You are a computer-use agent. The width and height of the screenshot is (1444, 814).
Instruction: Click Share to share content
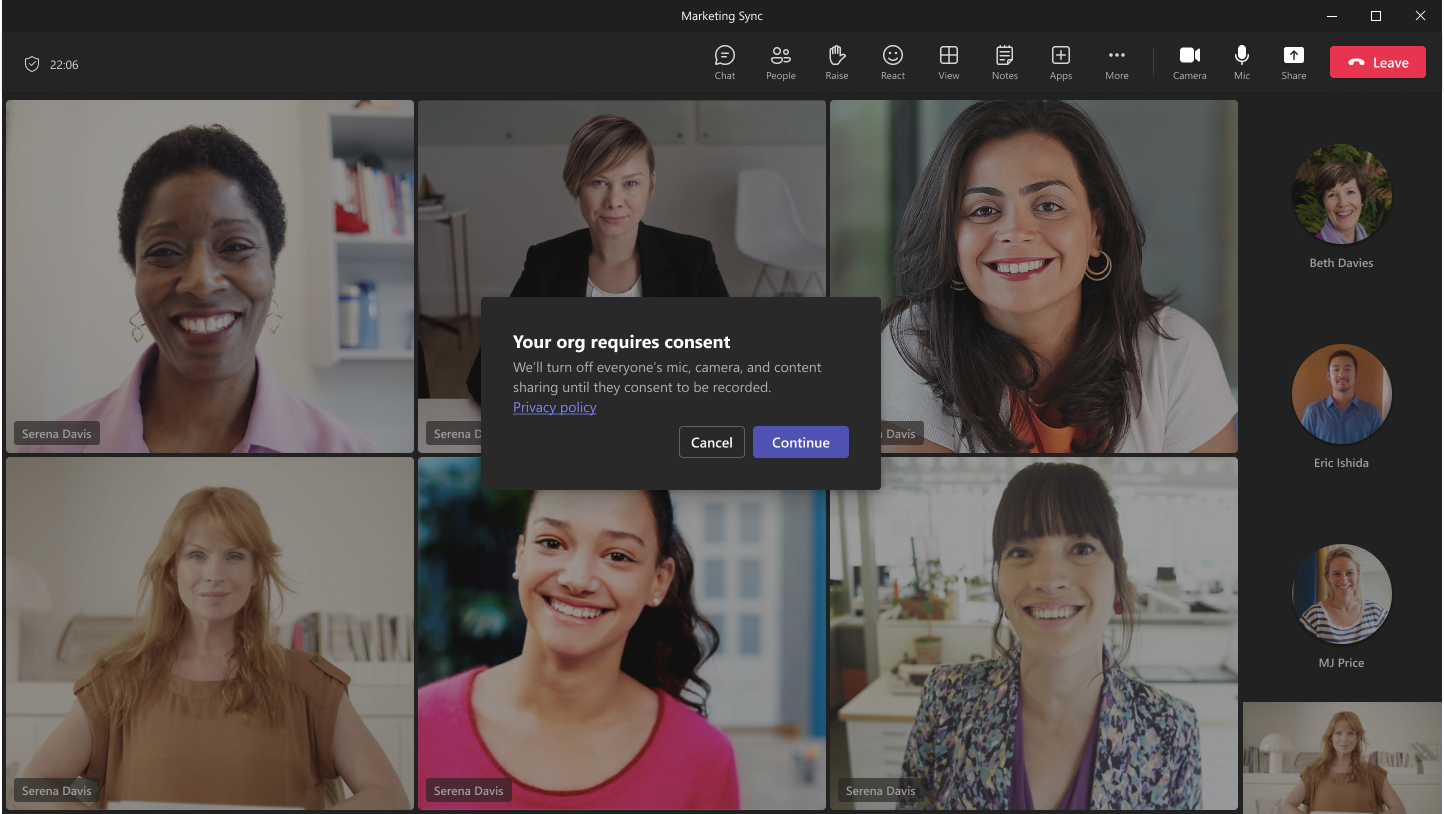[1294, 62]
